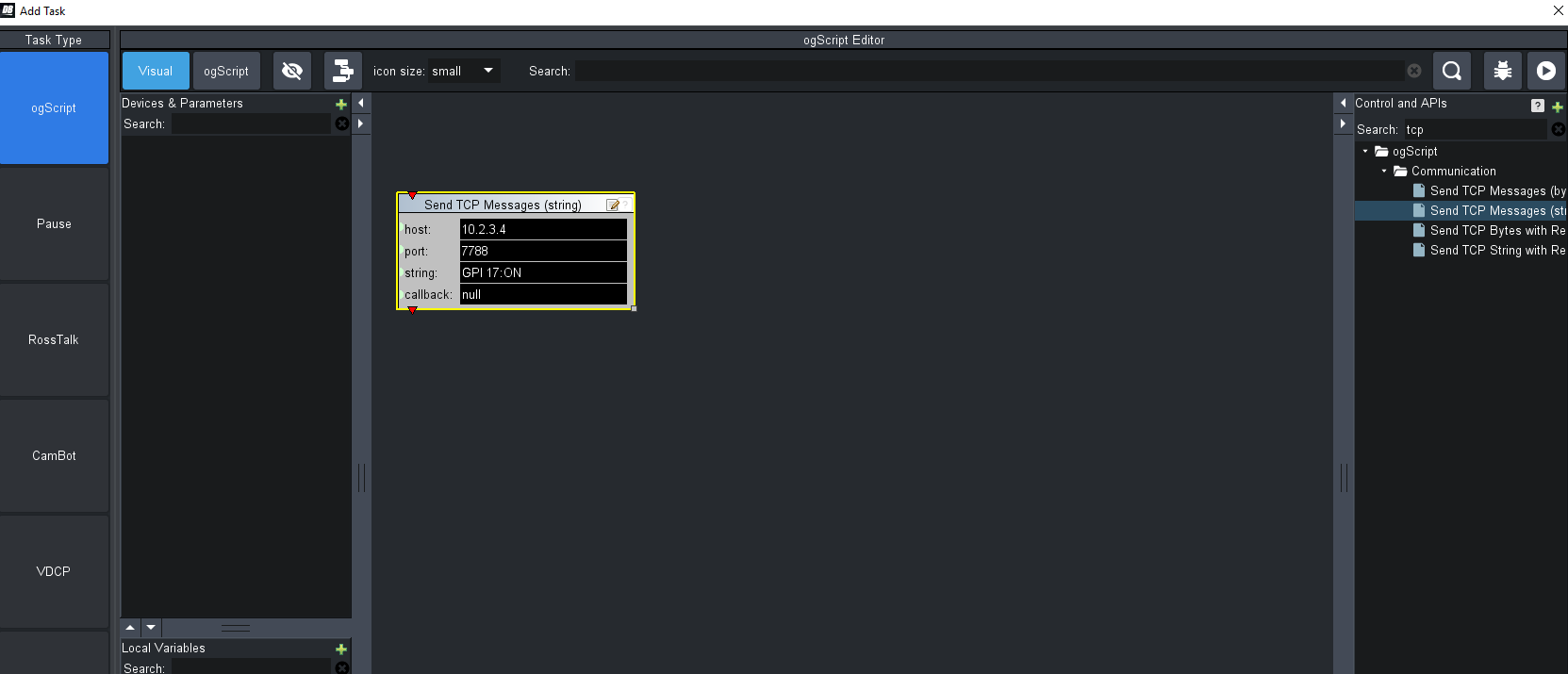Collapse Control and APIs panel using left arrow
Image resolution: width=1568 pixels, height=674 pixels.
coord(1344,103)
